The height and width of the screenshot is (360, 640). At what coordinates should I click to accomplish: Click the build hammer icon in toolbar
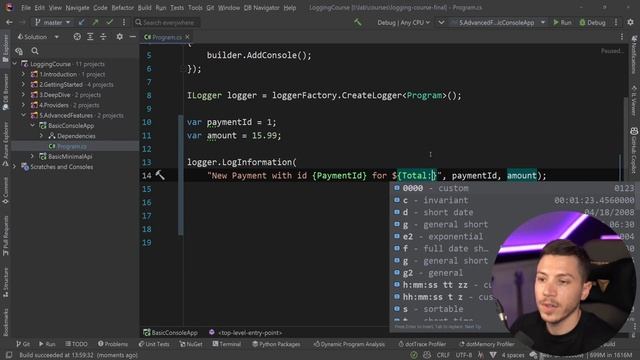coord(358,22)
